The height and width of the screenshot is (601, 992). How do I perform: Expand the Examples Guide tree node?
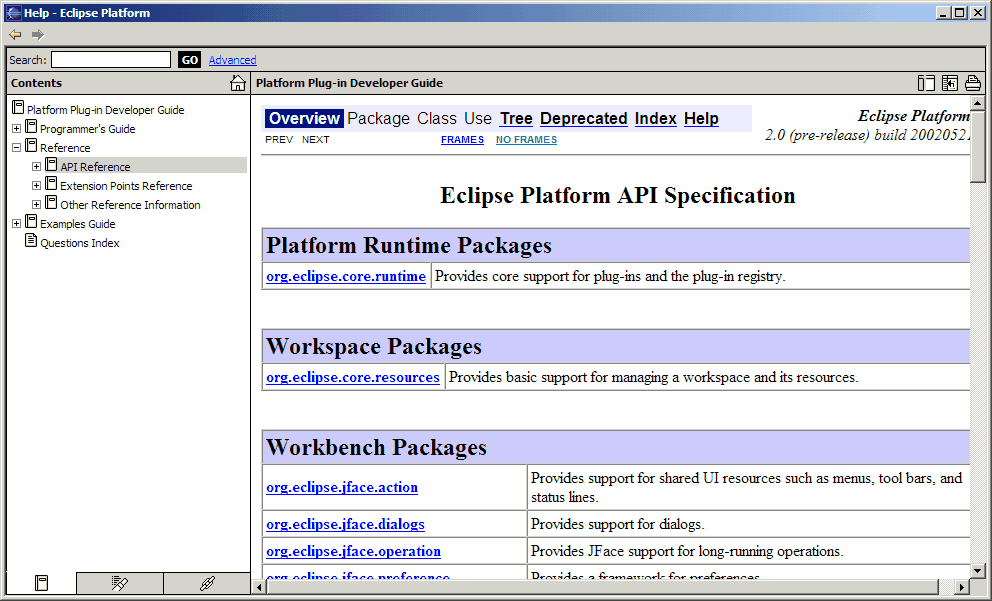pyautogui.click(x=16, y=224)
